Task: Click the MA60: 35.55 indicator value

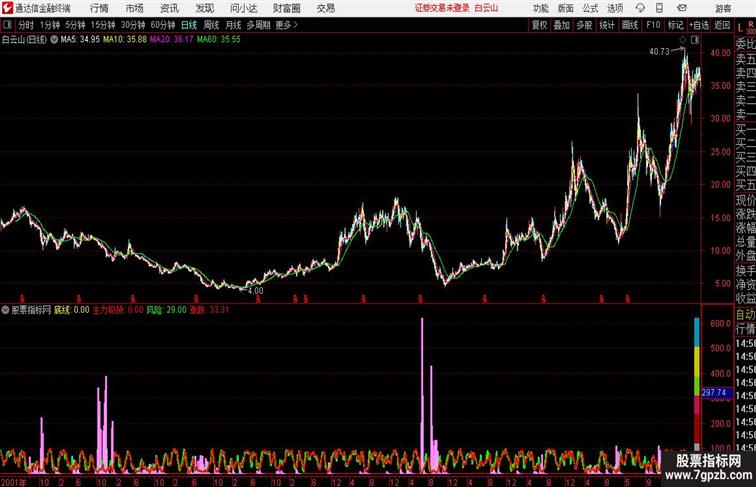Action: point(218,40)
